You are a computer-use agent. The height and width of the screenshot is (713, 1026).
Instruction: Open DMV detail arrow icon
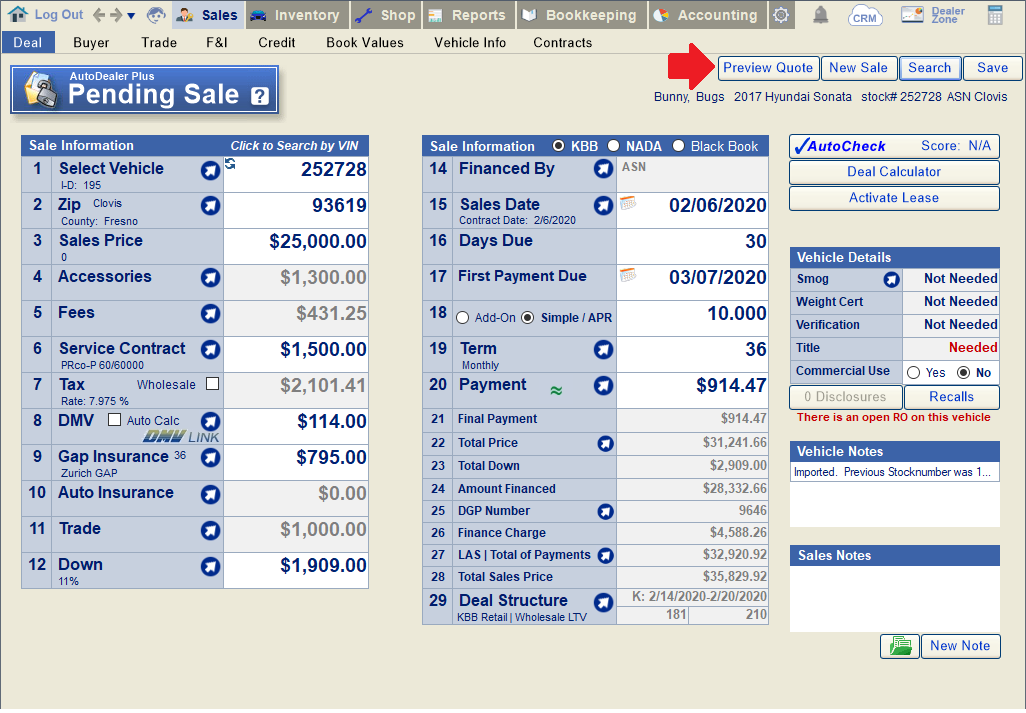pos(210,421)
